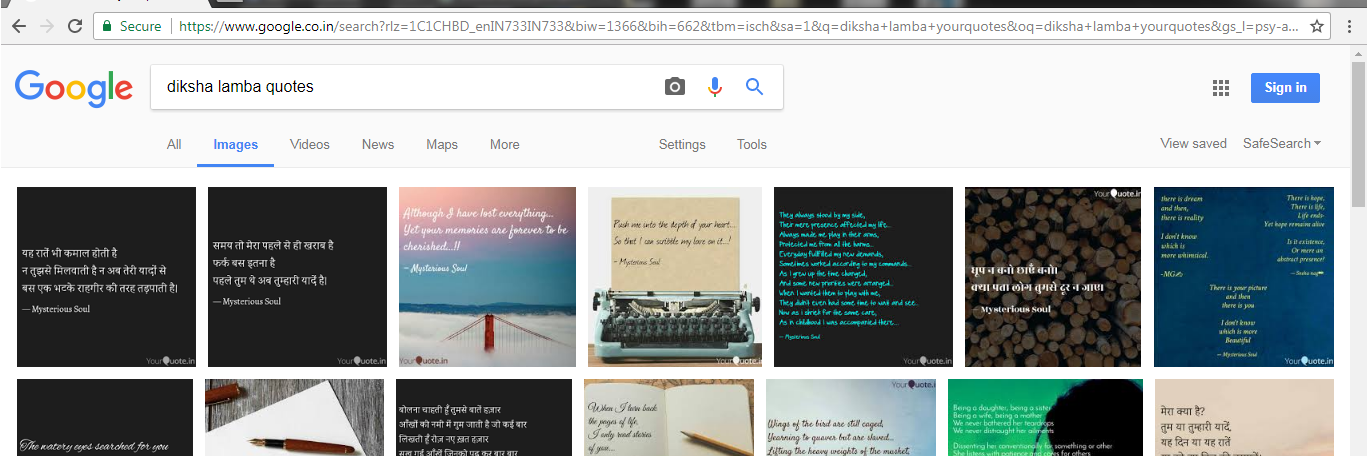Open the Golden Gate bridge quote image
The image size is (1367, 456).
(487, 277)
